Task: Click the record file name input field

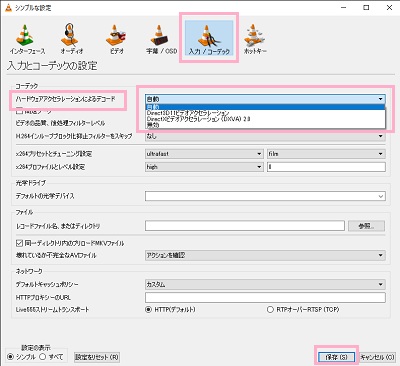Action: coord(245,226)
